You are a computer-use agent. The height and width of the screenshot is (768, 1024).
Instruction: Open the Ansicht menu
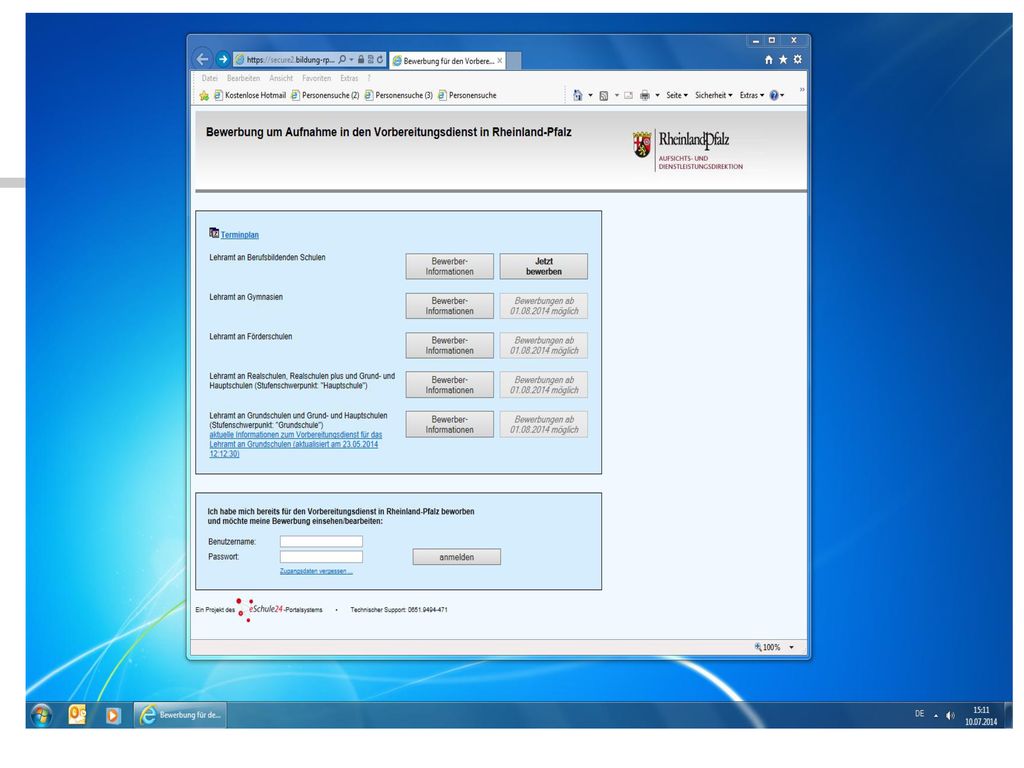(x=281, y=78)
